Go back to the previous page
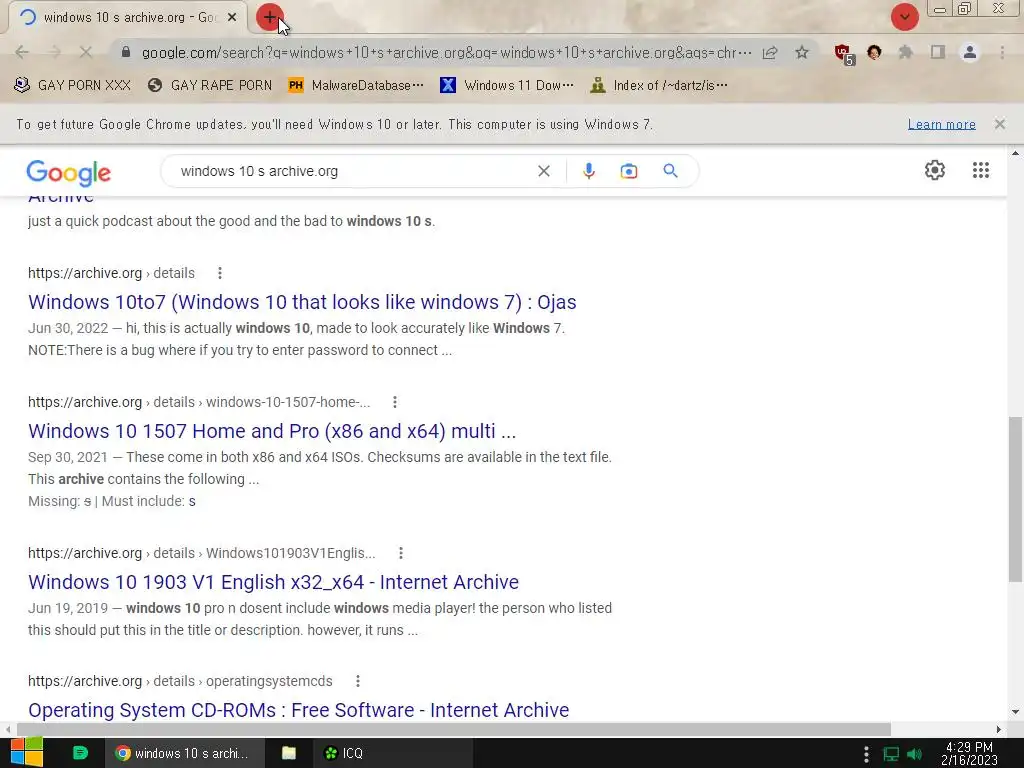This screenshot has height=768, width=1024. [22, 52]
